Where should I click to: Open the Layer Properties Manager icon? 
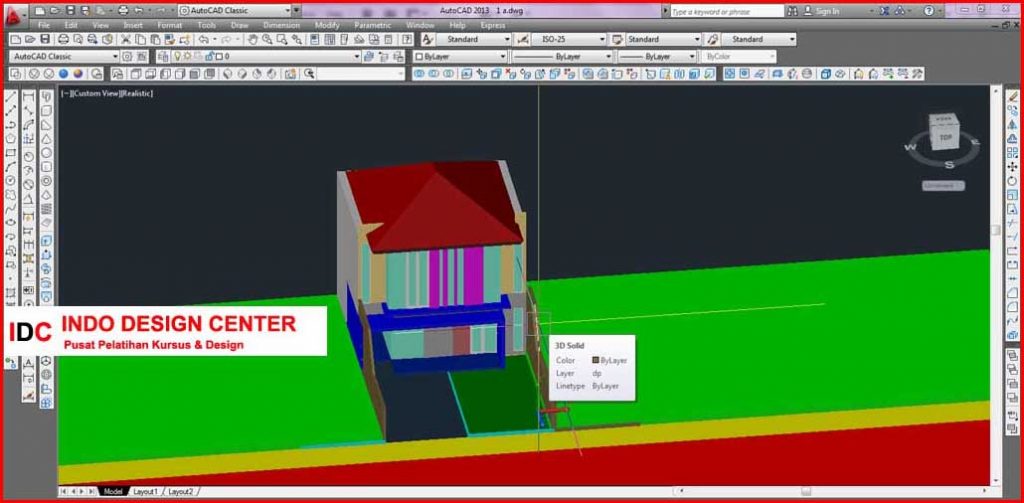(163, 57)
